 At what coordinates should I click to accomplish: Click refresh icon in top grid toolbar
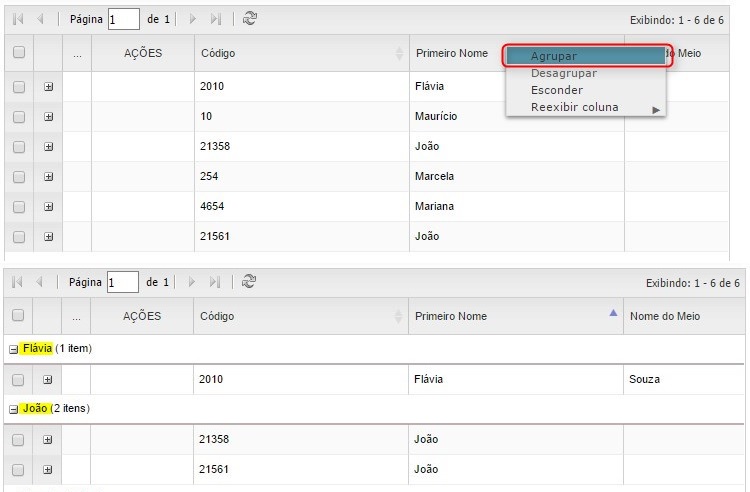(250, 19)
